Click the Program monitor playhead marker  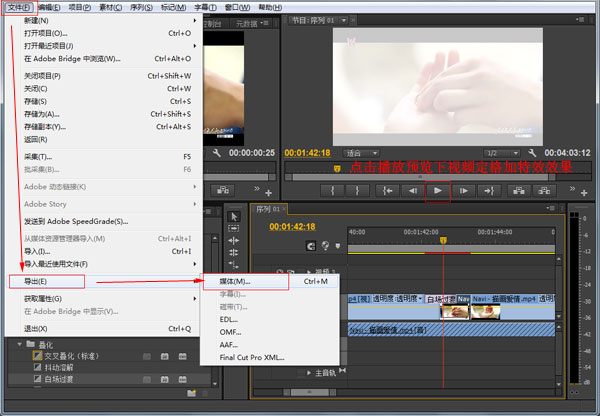[337, 169]
